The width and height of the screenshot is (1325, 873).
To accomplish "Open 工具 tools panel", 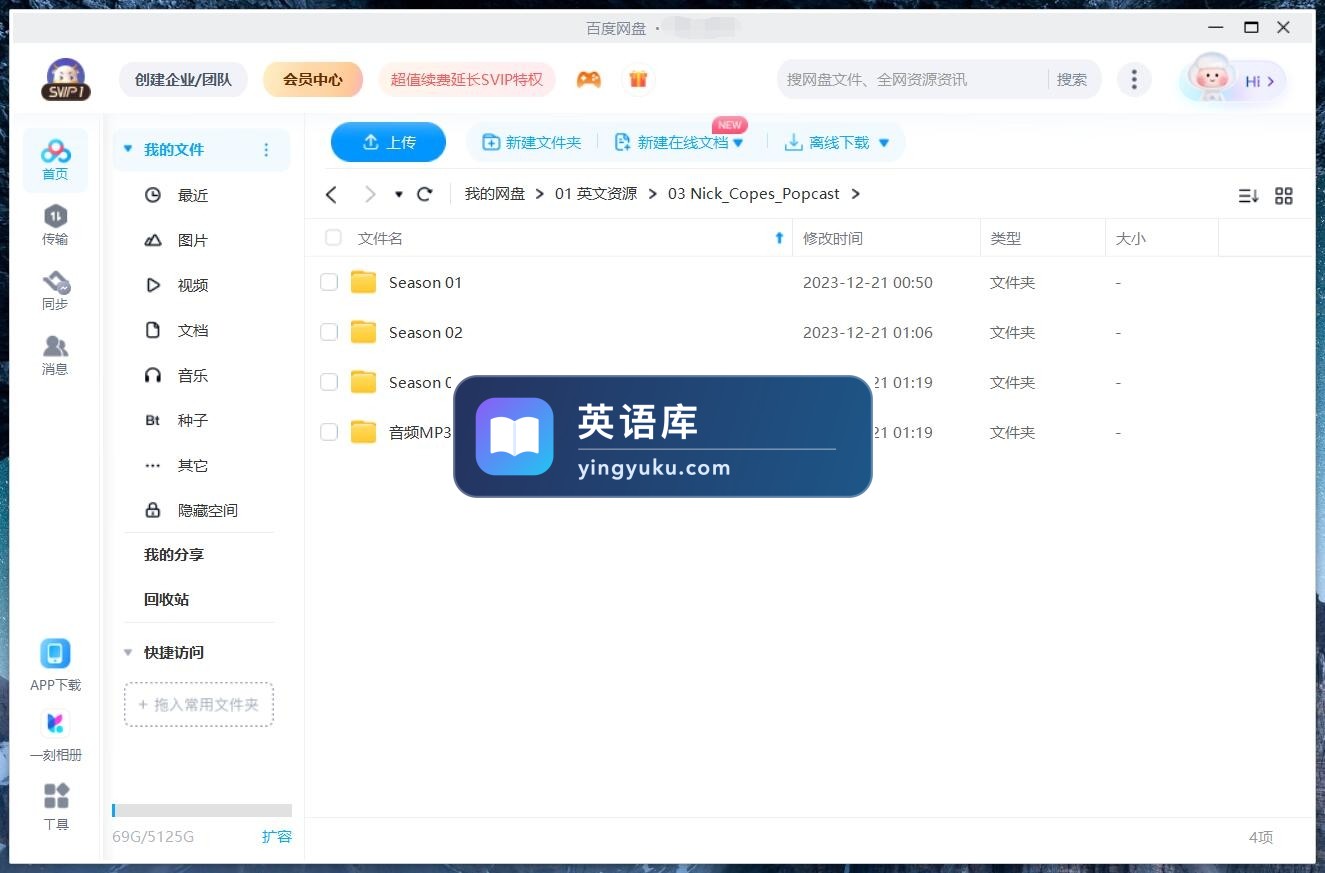I will tap(56, 807).
